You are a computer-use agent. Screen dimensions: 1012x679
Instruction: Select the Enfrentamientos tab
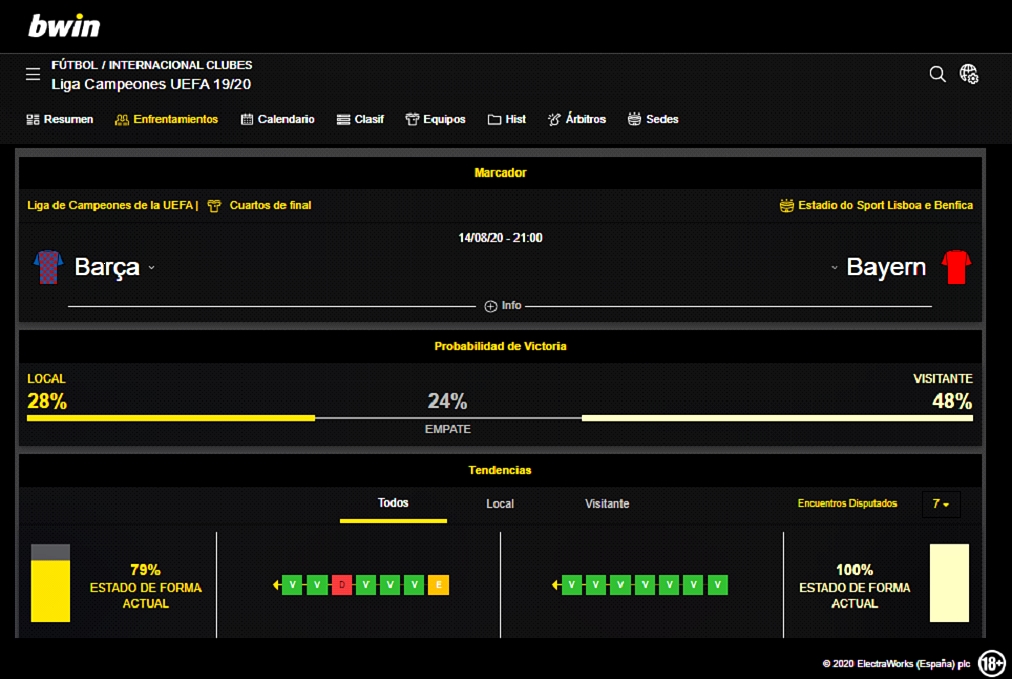point(167,119)
